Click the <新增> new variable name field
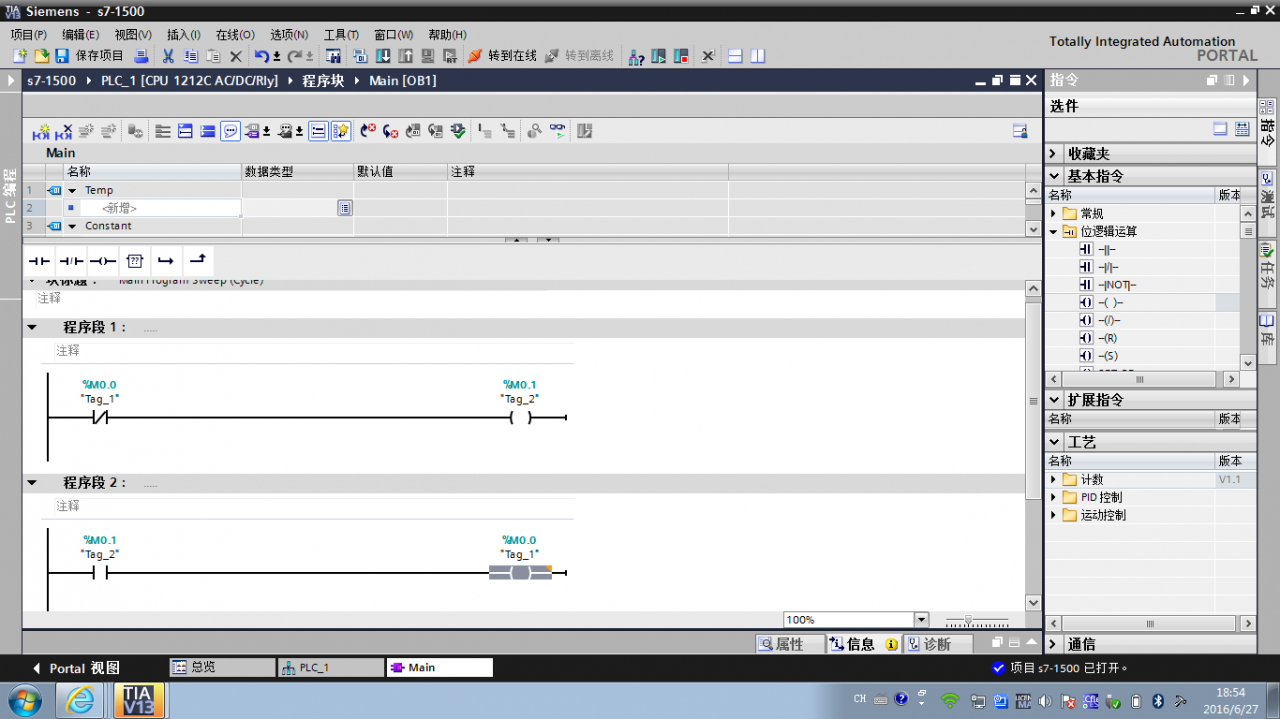Screen dimensions: 1280x719 tap(152, 208)
